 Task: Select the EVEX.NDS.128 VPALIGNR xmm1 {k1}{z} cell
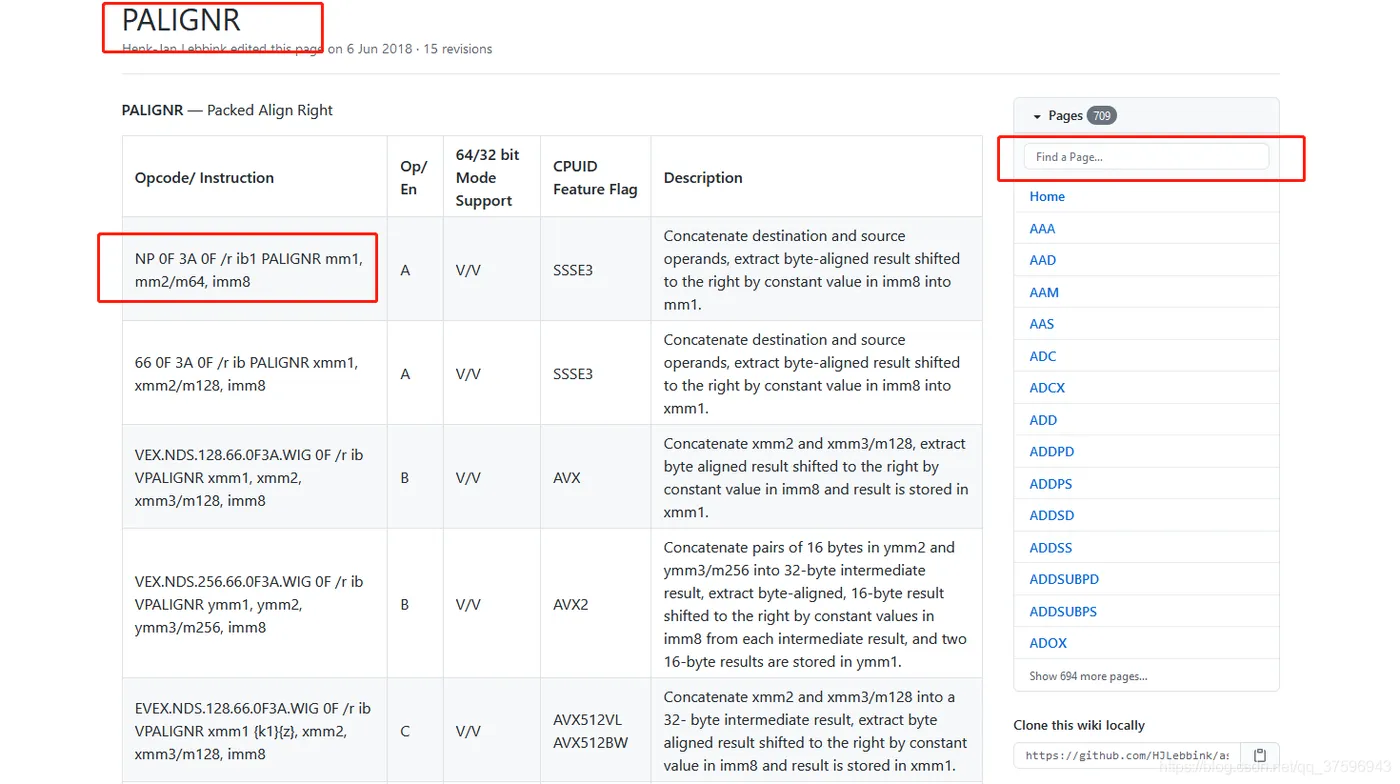[254, 731]
